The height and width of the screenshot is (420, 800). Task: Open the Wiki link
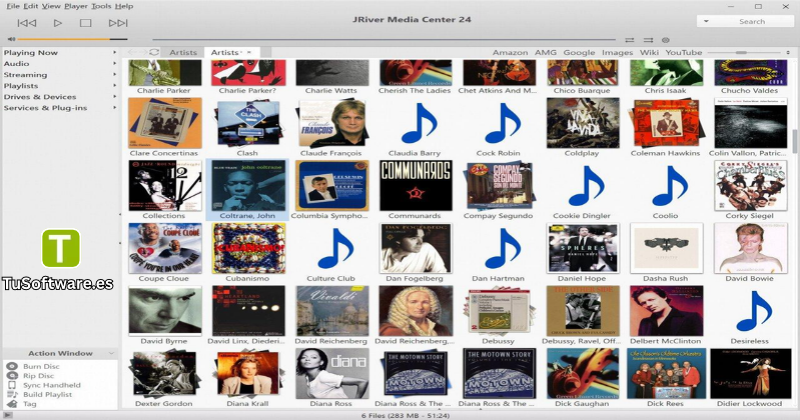click(x=649, y=53)
